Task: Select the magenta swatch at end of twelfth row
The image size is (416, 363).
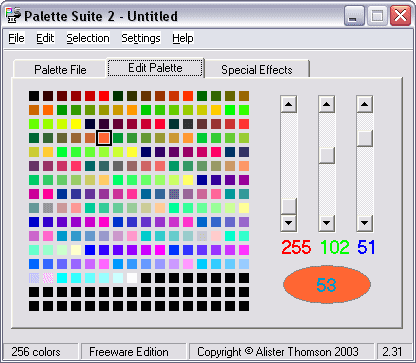Action: pyautogui.click(x=244, y=250)
